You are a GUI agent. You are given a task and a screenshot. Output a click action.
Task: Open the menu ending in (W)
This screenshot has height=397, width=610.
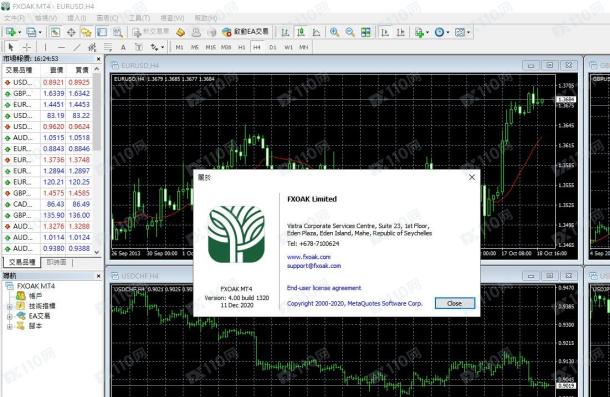coord(172,18)
